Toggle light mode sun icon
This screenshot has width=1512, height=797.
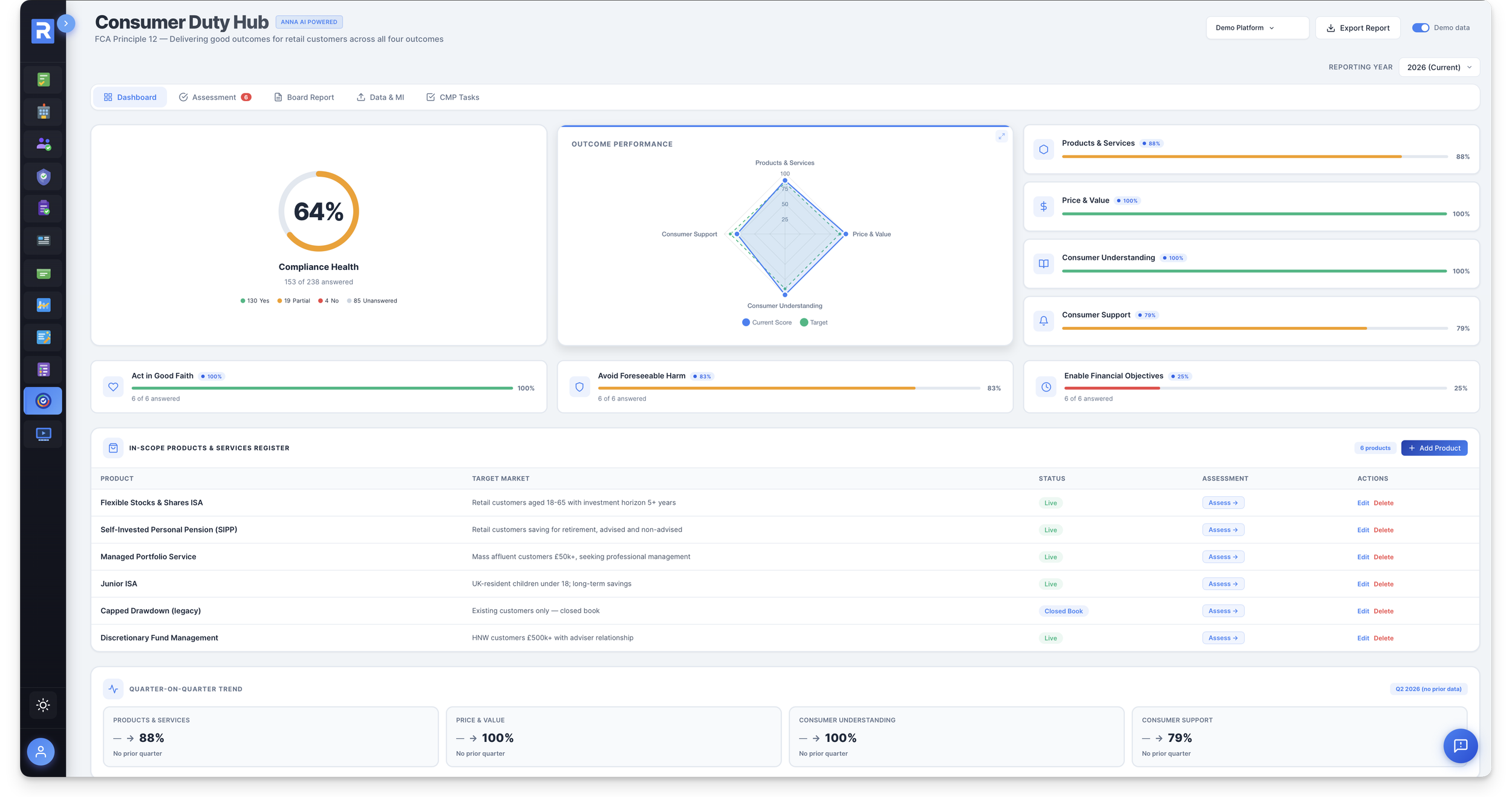click(x=43, y=705)
